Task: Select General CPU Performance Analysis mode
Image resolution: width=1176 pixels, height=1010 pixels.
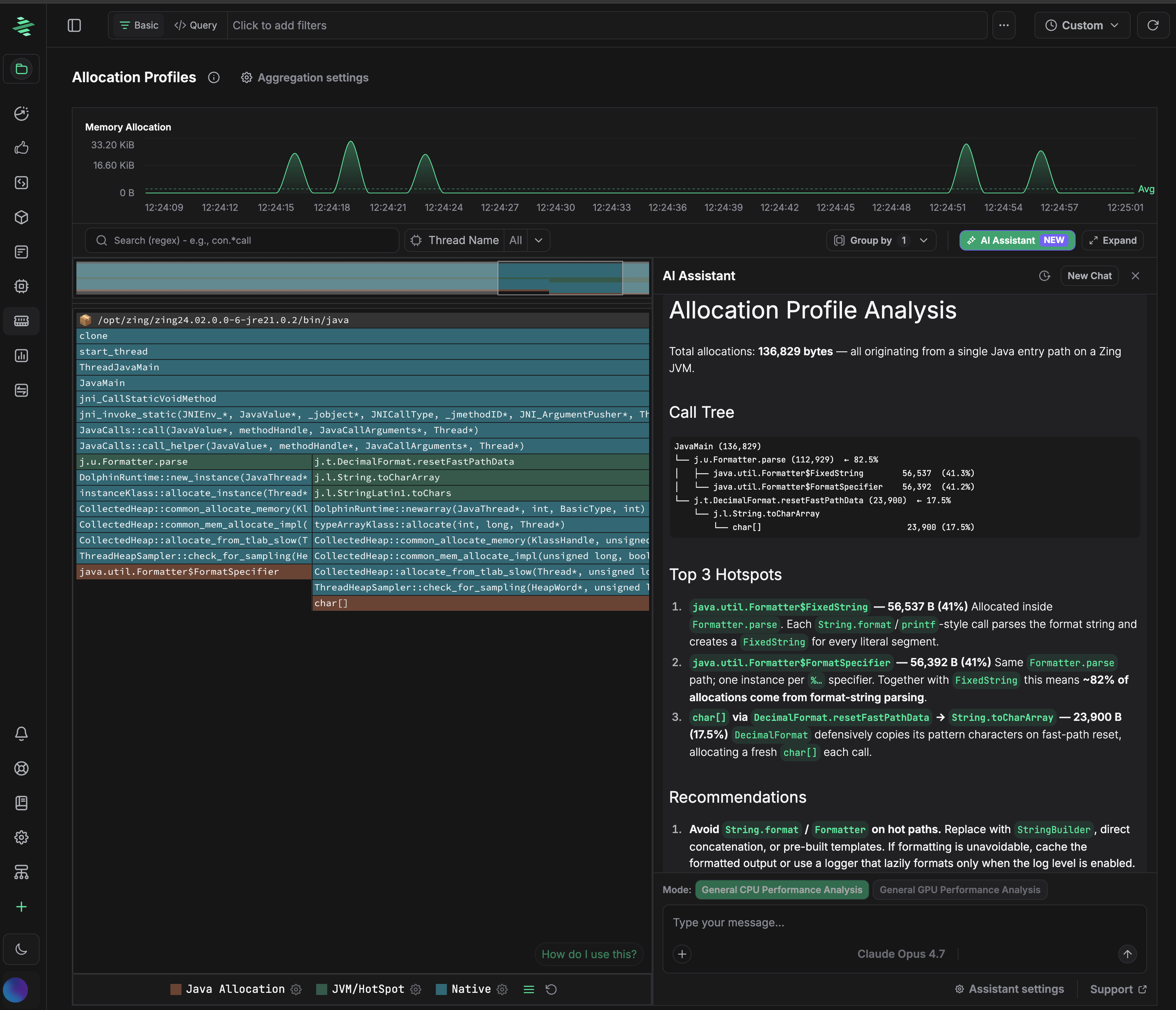Action: (x=782, y=890)
